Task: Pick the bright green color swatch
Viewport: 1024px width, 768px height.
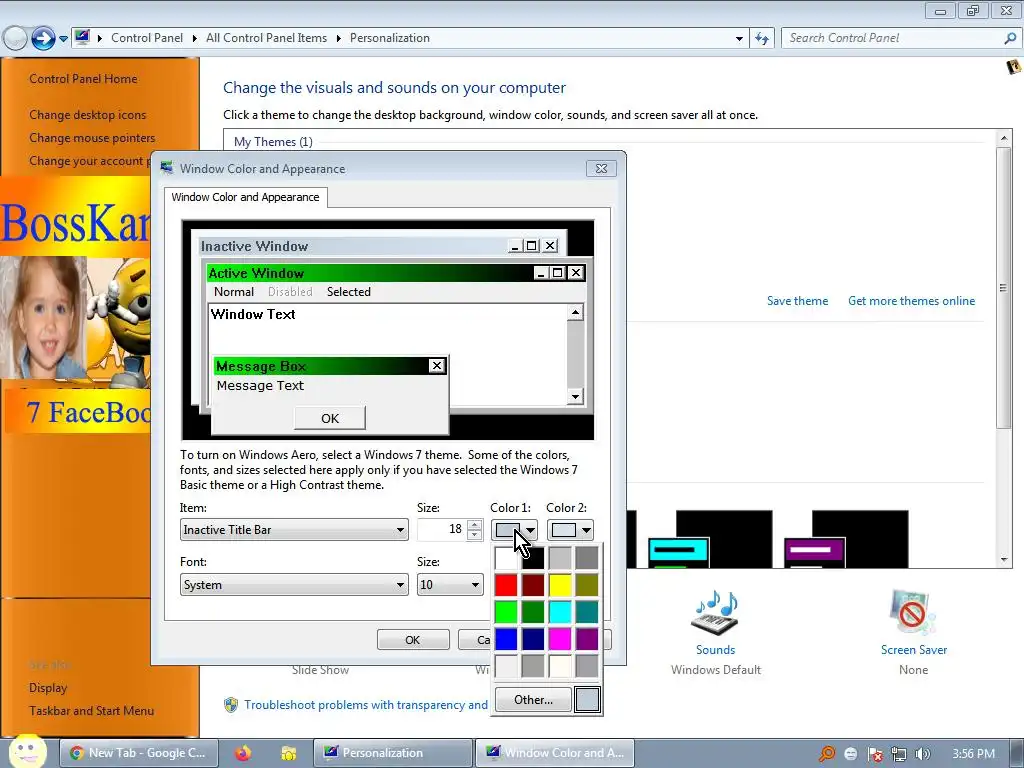Action: [505, 612]
